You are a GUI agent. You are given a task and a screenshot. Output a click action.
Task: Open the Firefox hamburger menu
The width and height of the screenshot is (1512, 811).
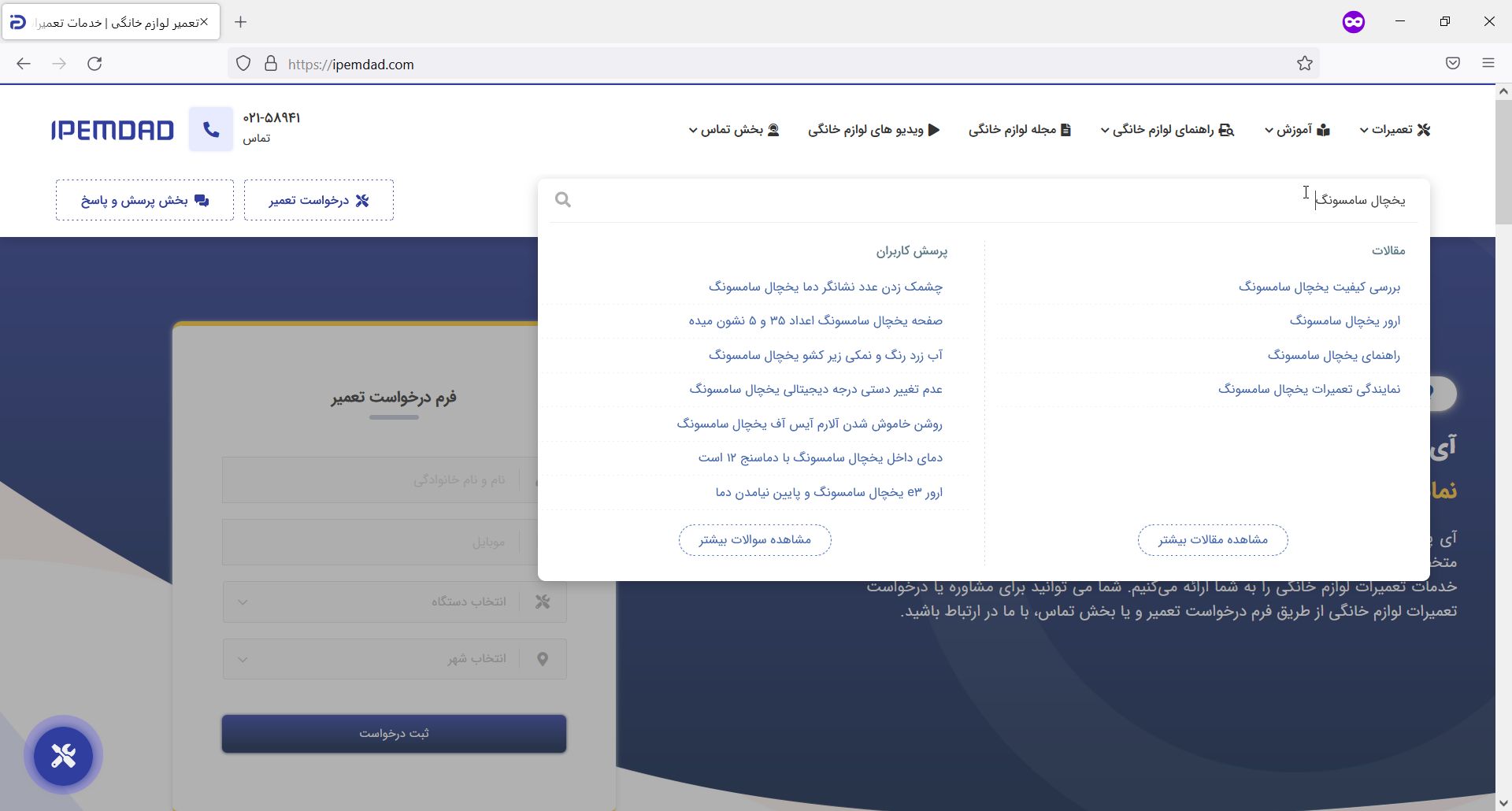[x=1488, y=64]
